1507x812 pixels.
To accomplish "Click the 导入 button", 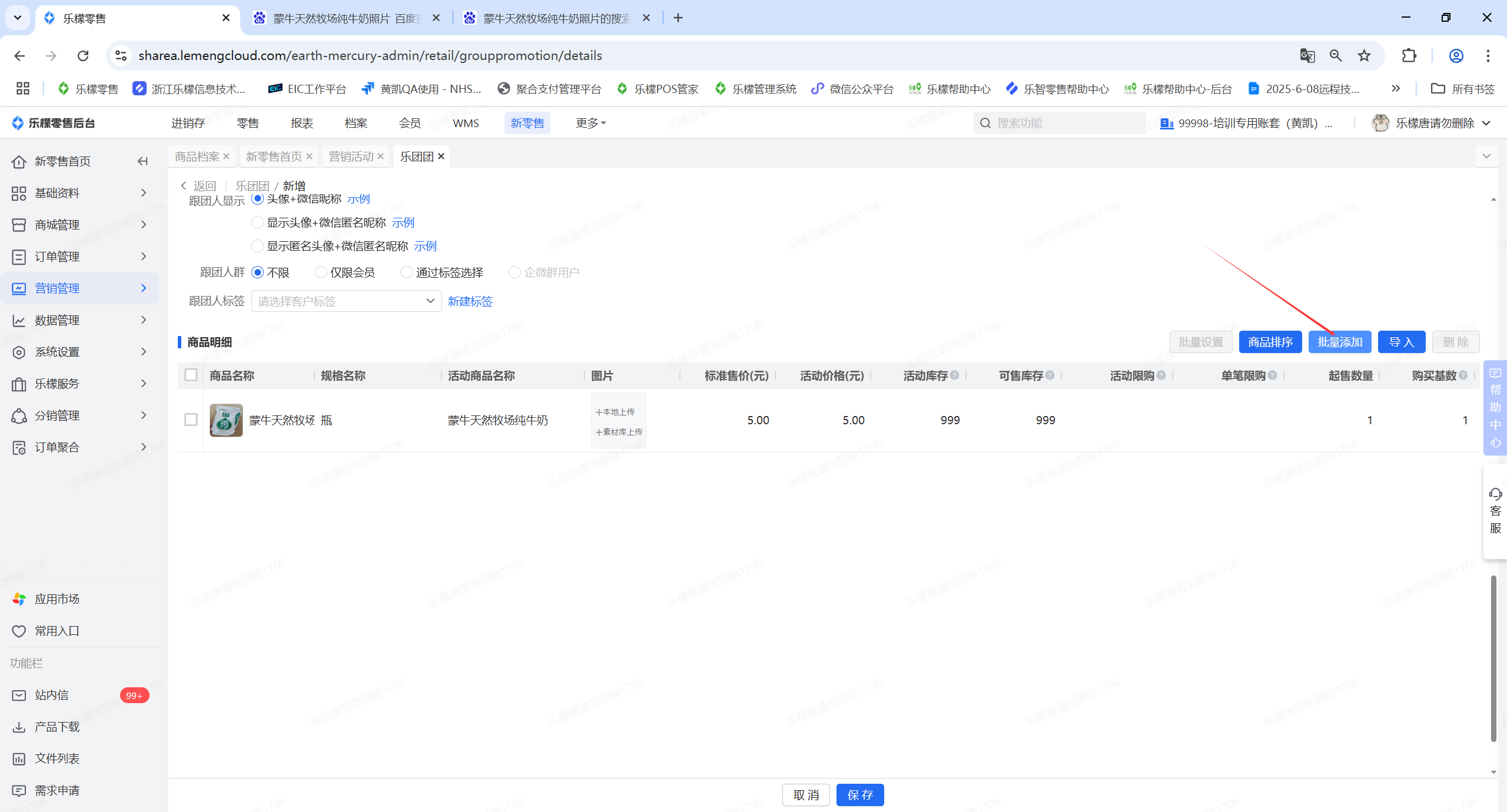I will tap(1402, 342).
